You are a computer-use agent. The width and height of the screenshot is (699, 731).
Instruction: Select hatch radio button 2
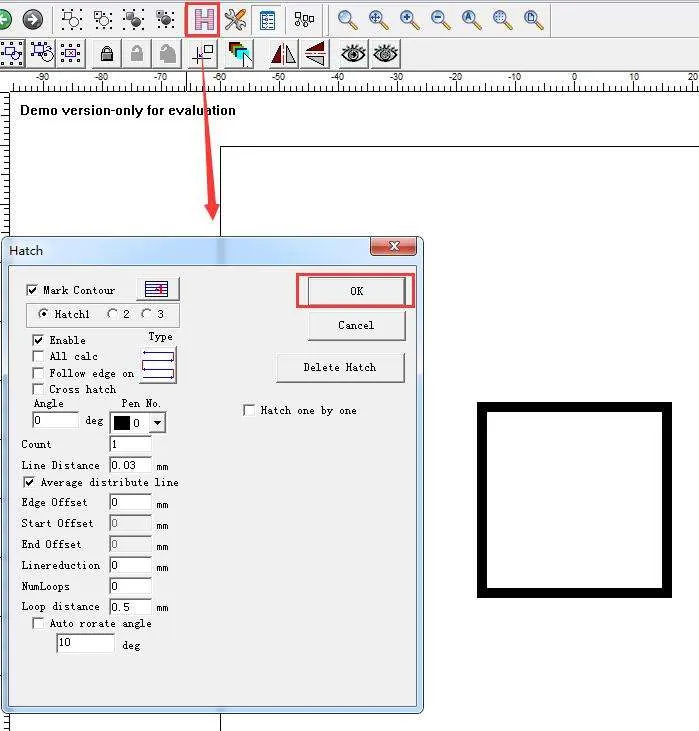pyautogui.click(x=112, y=314)
